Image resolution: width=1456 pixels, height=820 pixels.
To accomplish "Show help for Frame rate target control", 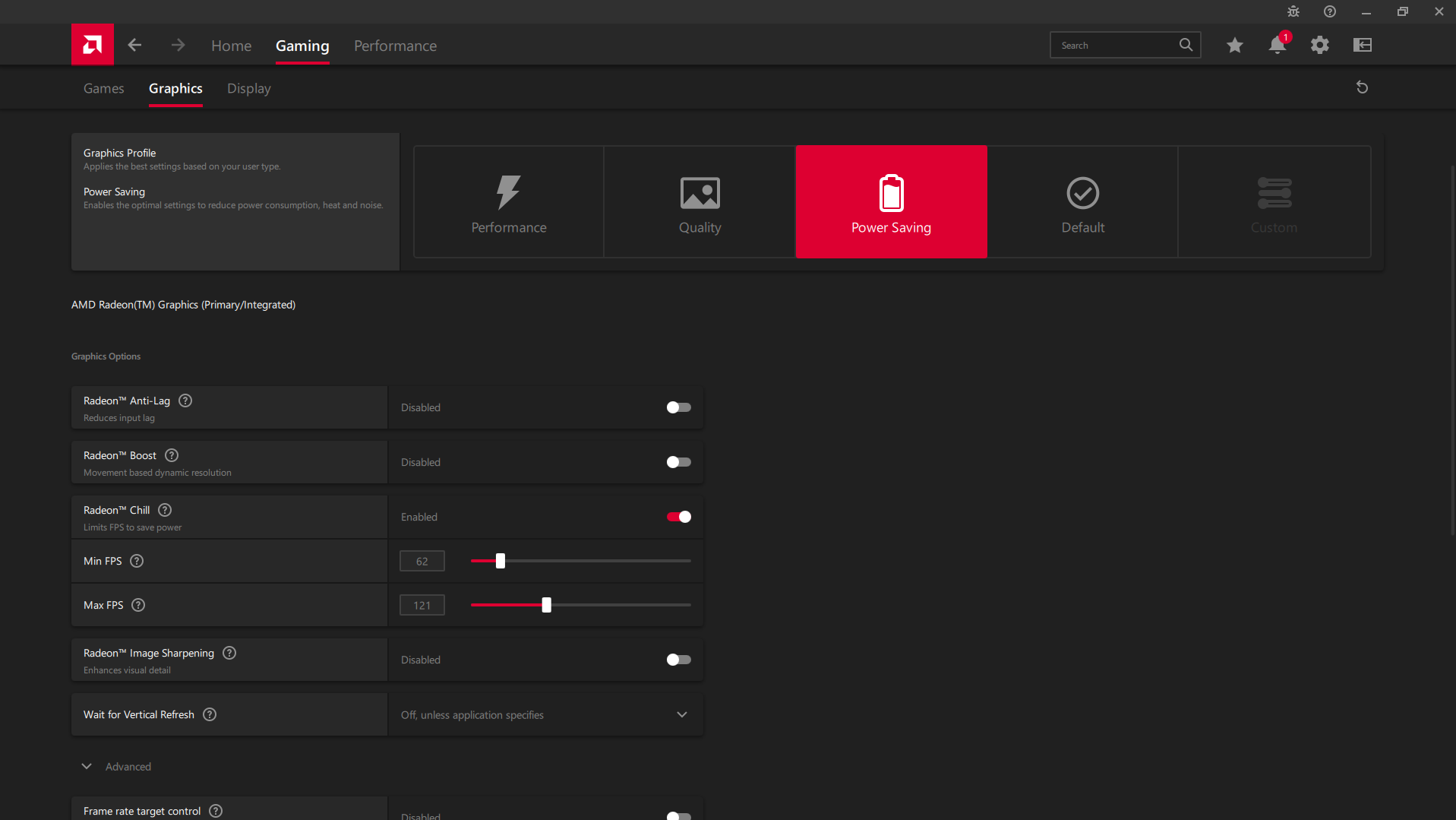I will pos(216,811).
